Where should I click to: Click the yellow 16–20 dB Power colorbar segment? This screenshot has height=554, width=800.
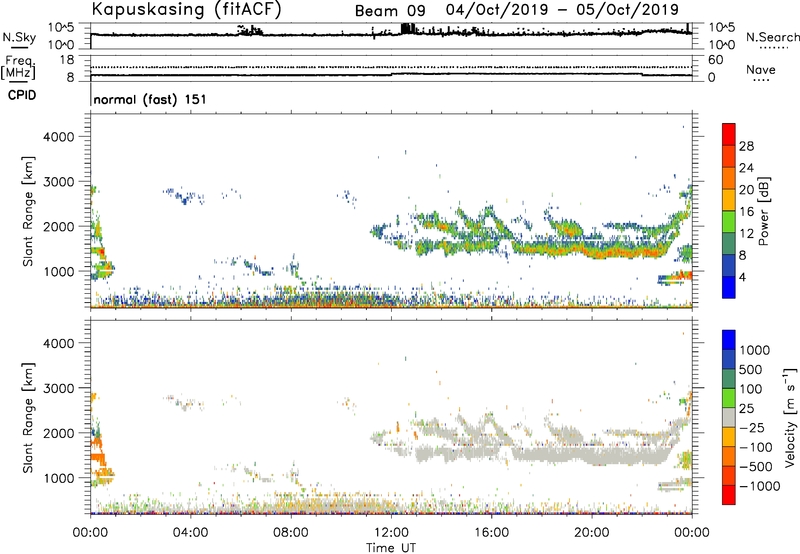729,200
